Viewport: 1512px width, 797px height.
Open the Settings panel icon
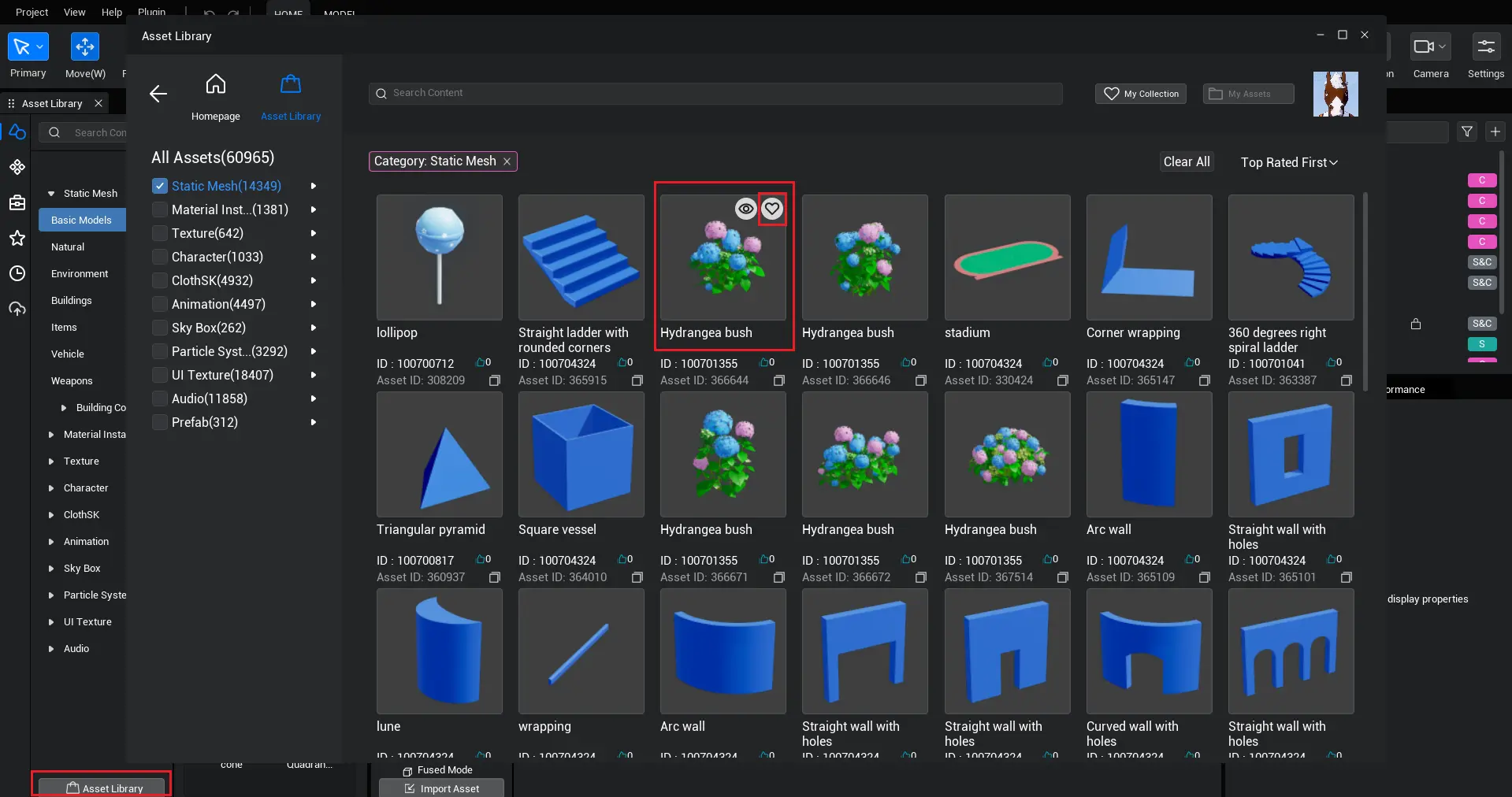tap(1486, 46)
